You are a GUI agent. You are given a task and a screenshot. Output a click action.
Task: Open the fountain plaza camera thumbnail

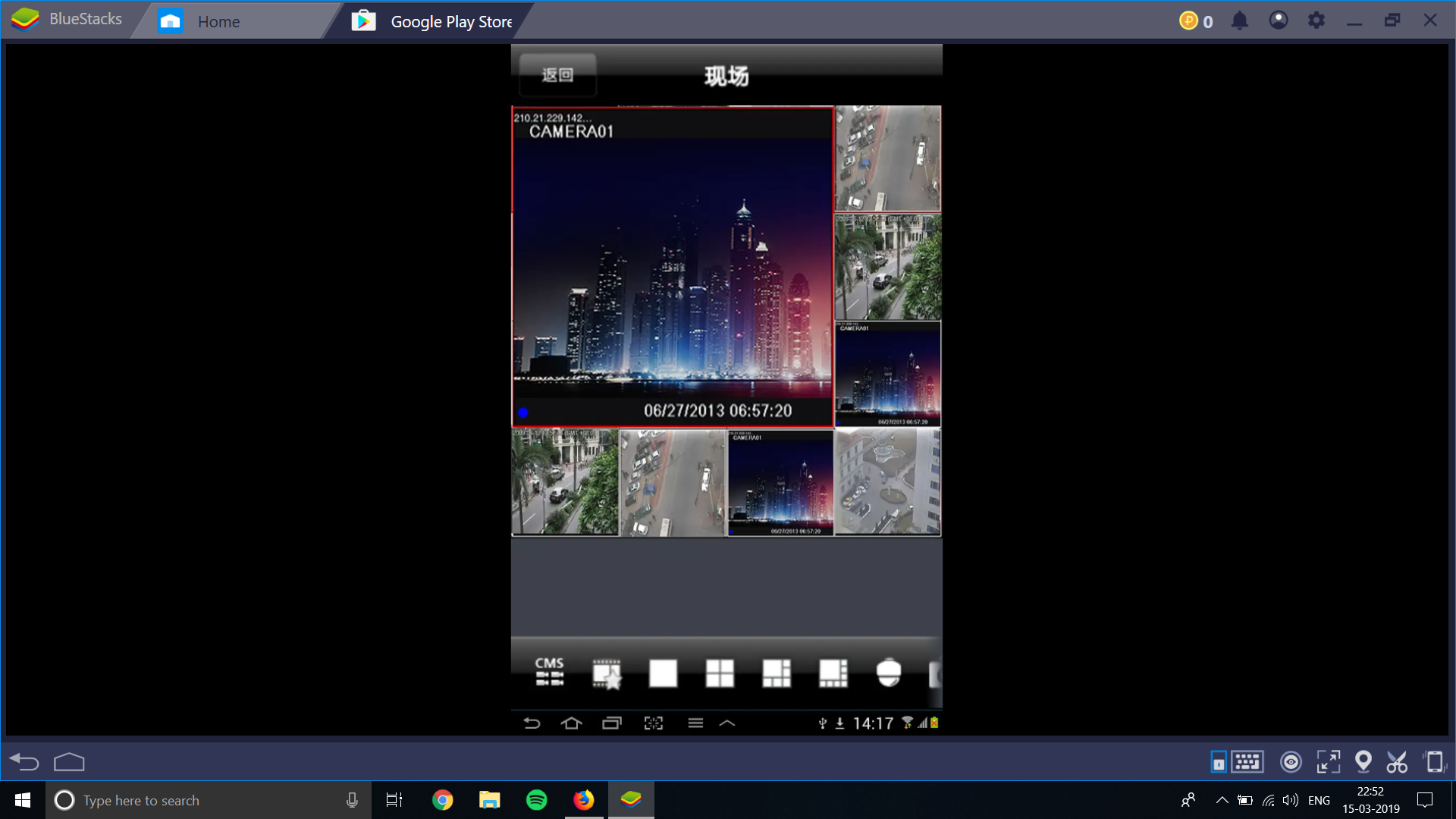(888, 482)
